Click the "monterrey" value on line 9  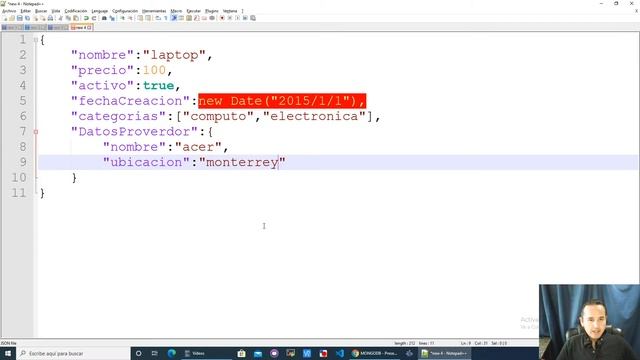point(242,162)
